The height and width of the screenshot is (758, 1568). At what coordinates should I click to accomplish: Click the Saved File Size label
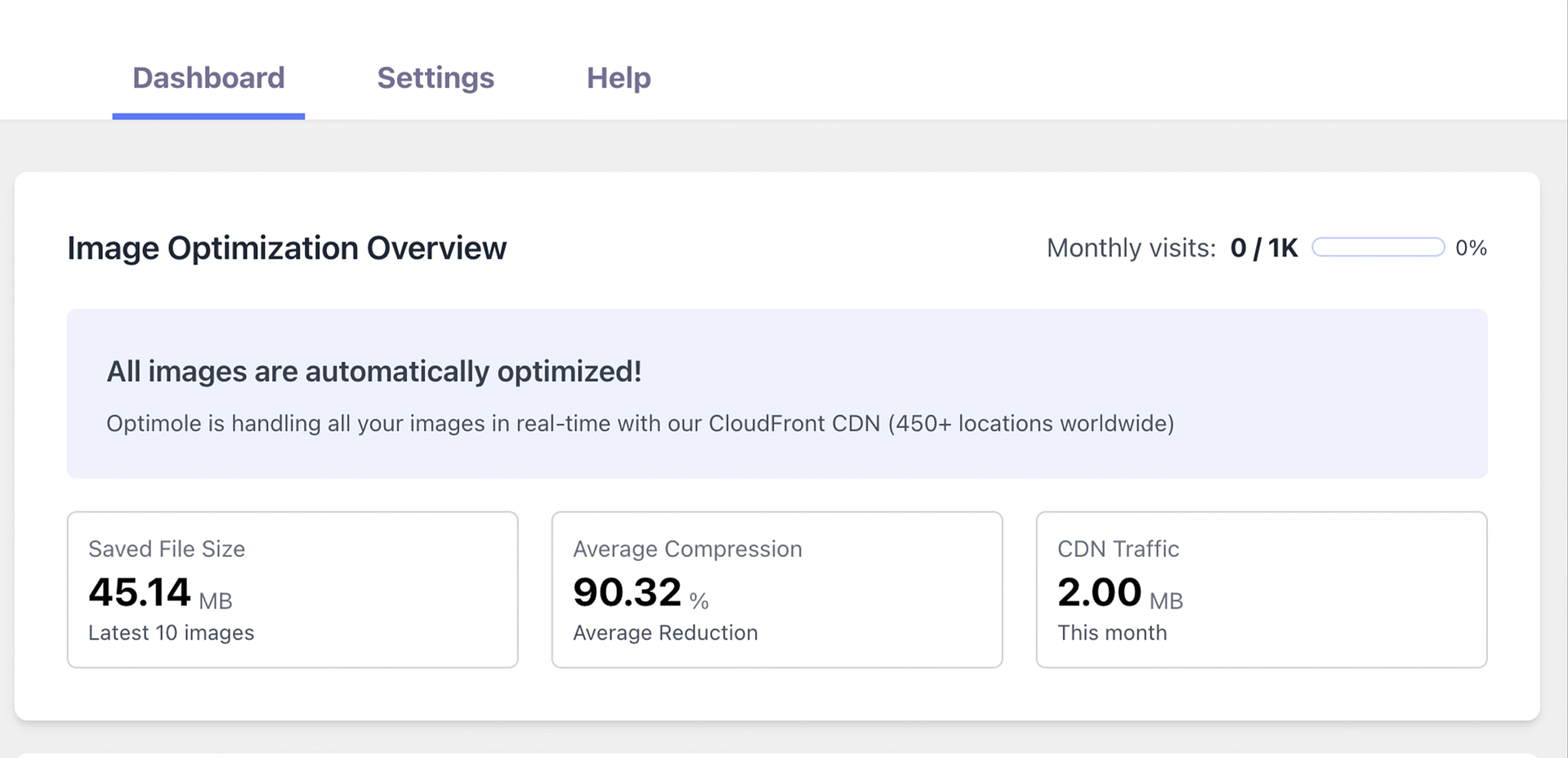point(167,549)
